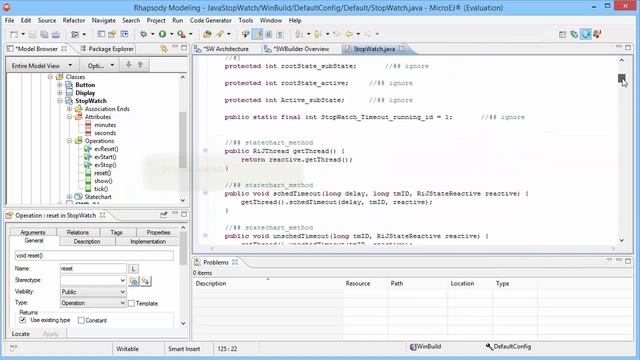Open the Implementation tab
This screenshot has height=360, width=640.
pos(148,242)
